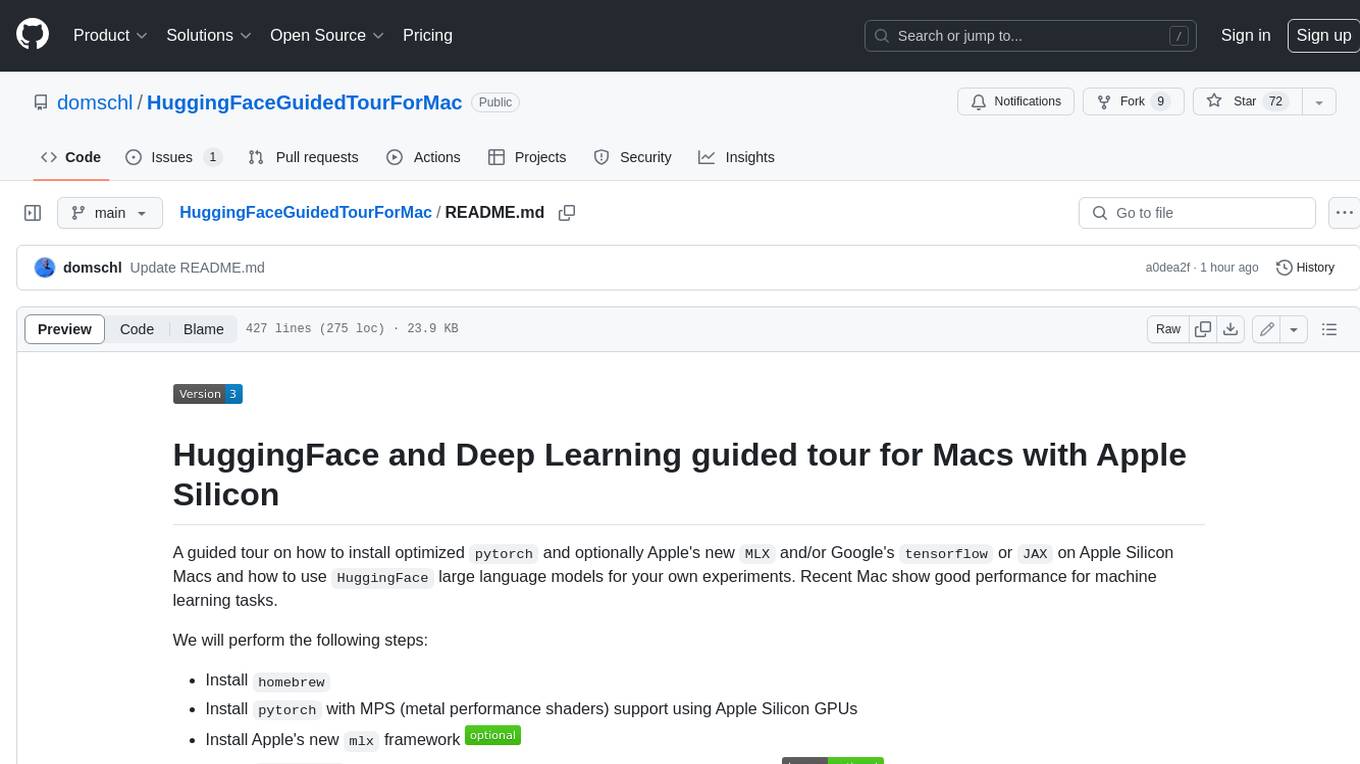This screenshot has width=1360, height=764.
Task: Open the domschl commit author link
Action: pos(92,268)
